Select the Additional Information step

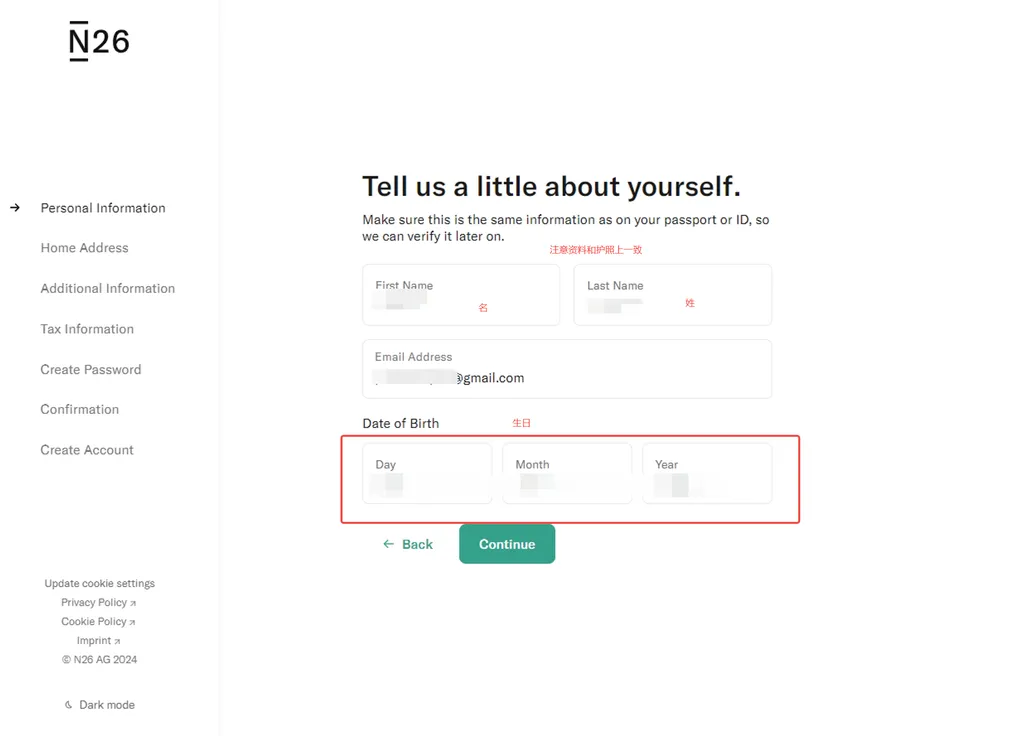click(108, 288)
